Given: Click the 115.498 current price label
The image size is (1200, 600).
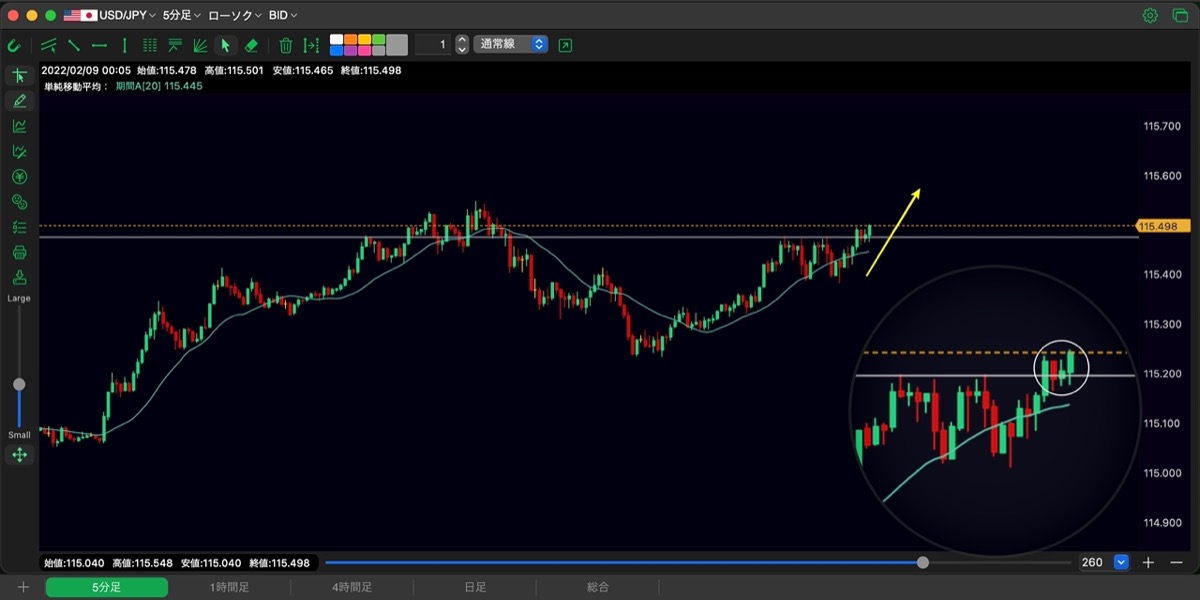Looking at the screenshot, I should [x=1163, y=226].
